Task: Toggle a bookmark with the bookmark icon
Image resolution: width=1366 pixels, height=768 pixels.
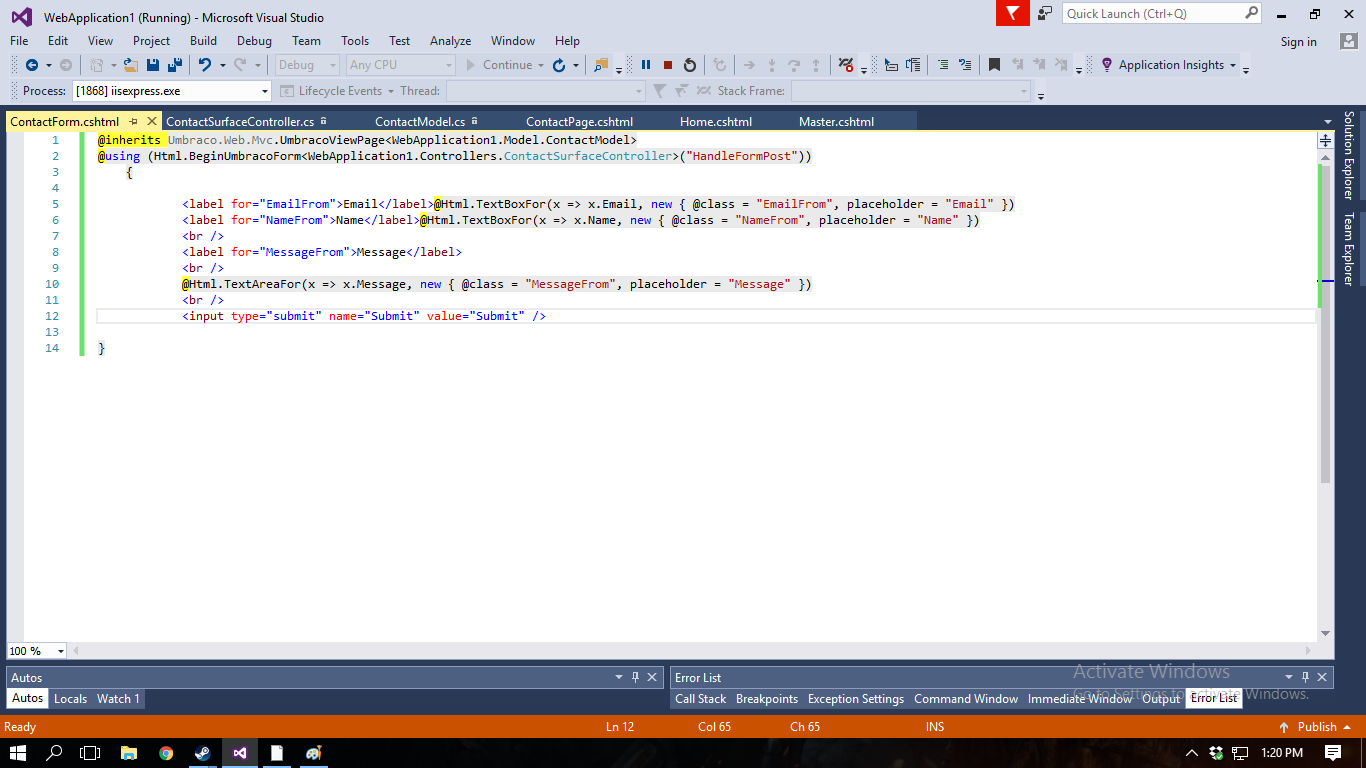Action: 994,65
